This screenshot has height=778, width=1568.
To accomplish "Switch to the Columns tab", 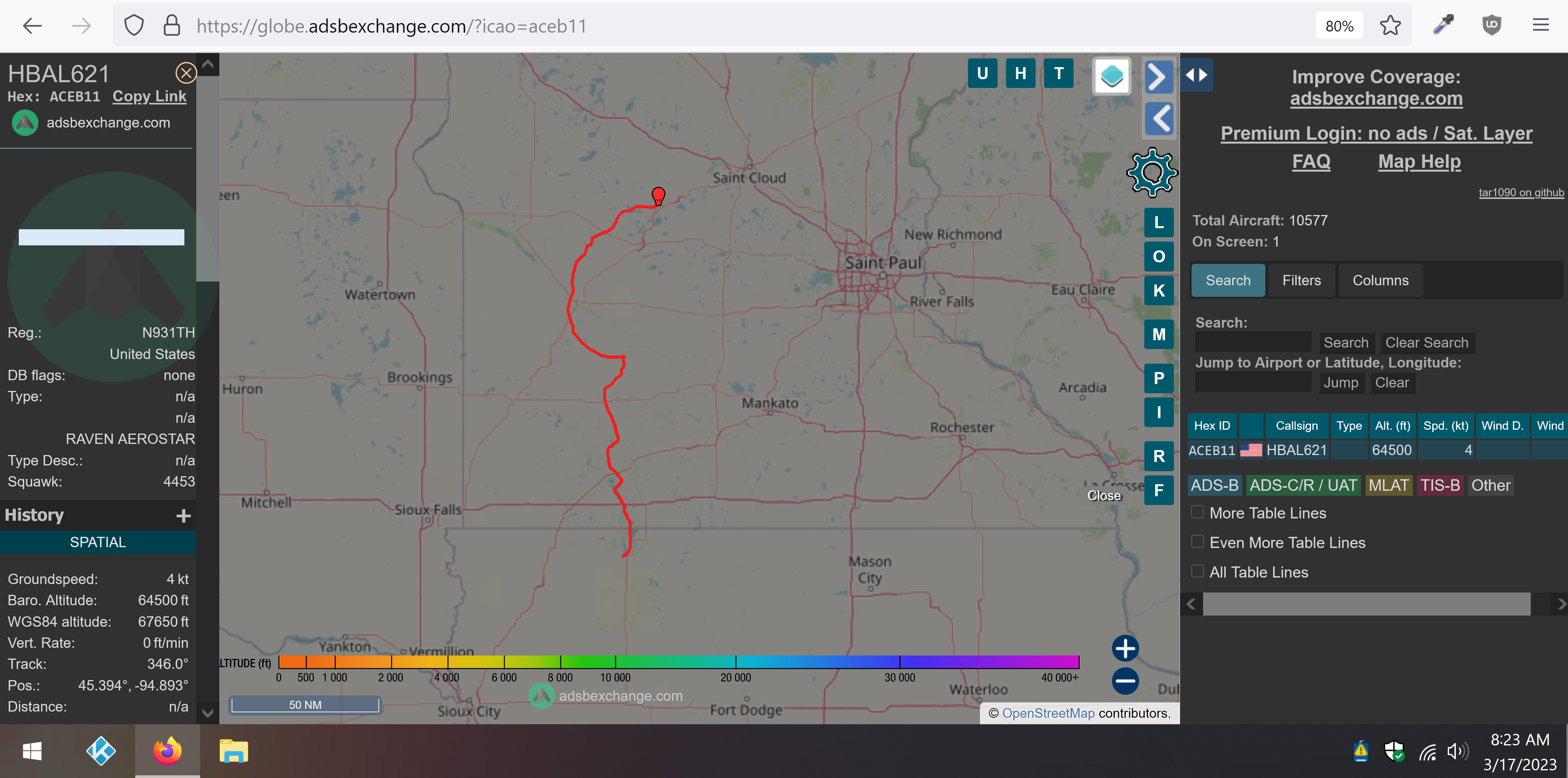I will (1380, 280).
